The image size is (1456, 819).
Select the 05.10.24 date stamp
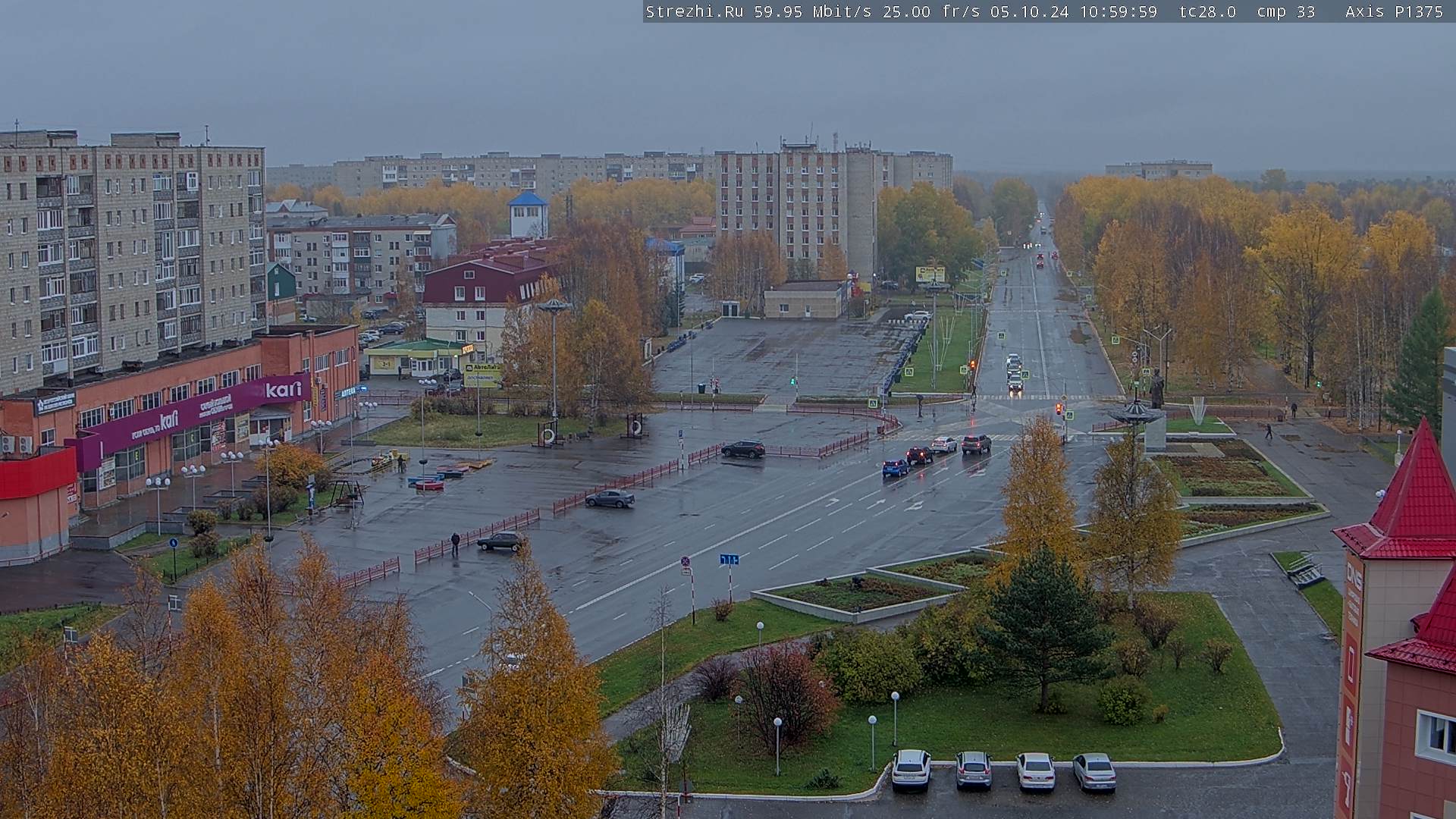pyautogui.click(x=1029, y=11)
